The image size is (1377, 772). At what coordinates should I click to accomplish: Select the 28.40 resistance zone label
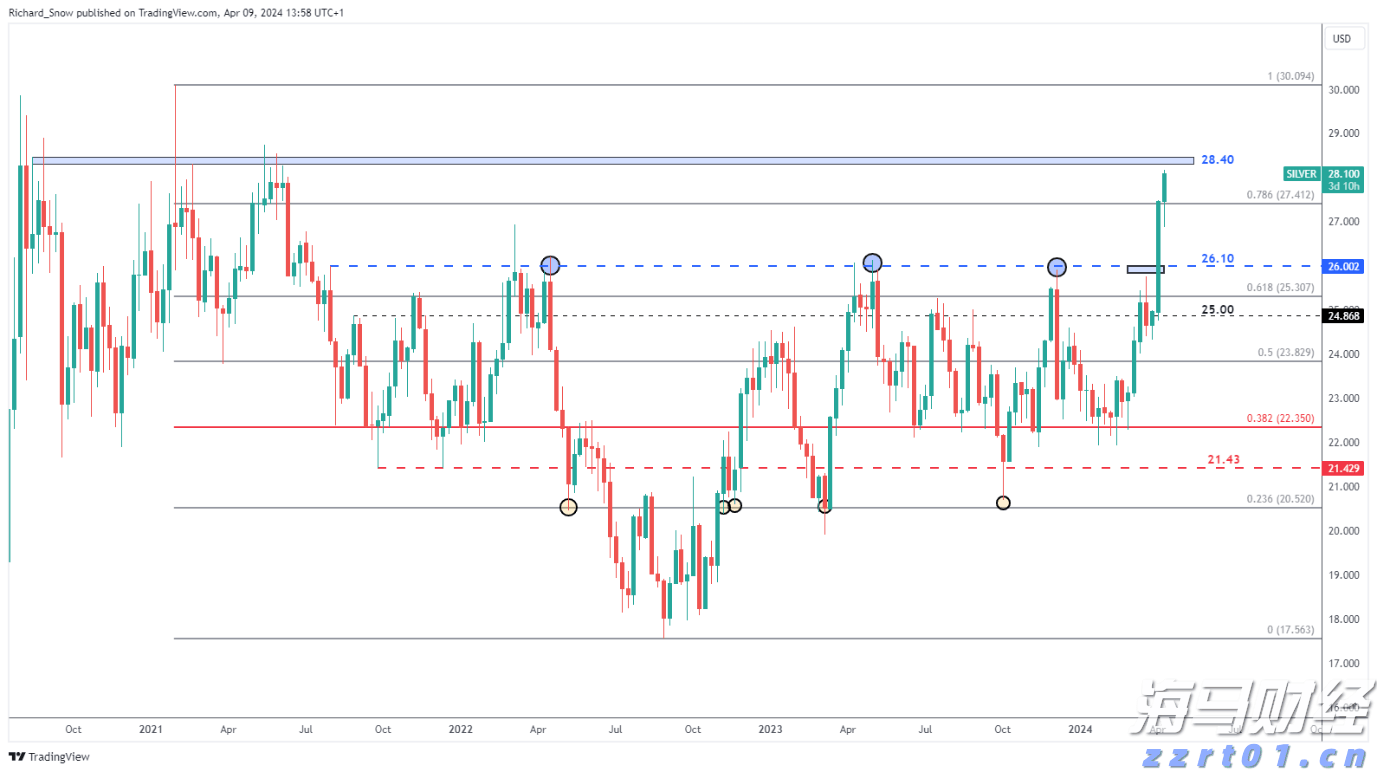(x=1216, y=159)
